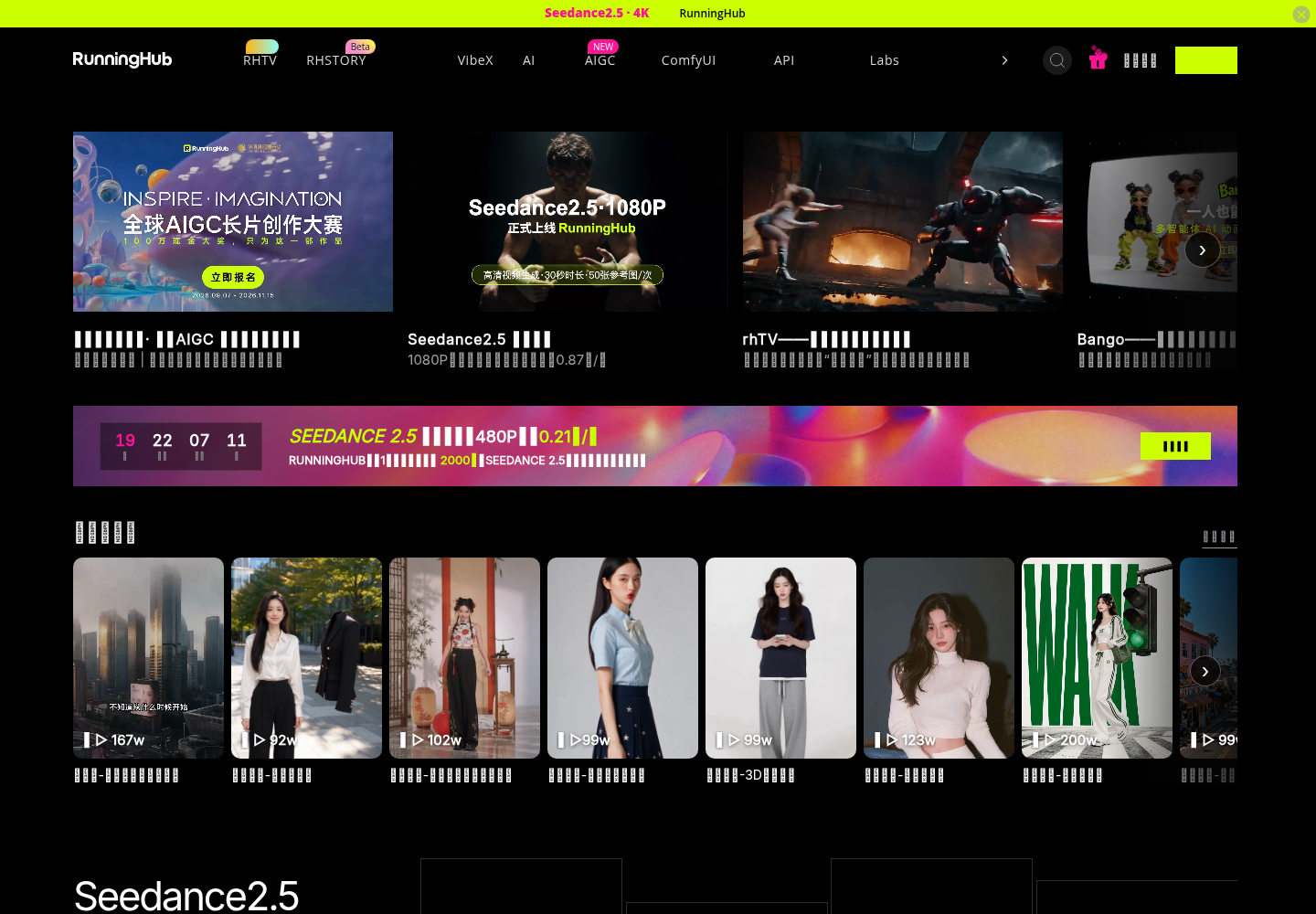Click the caption under the 102w video

[451, 775]
